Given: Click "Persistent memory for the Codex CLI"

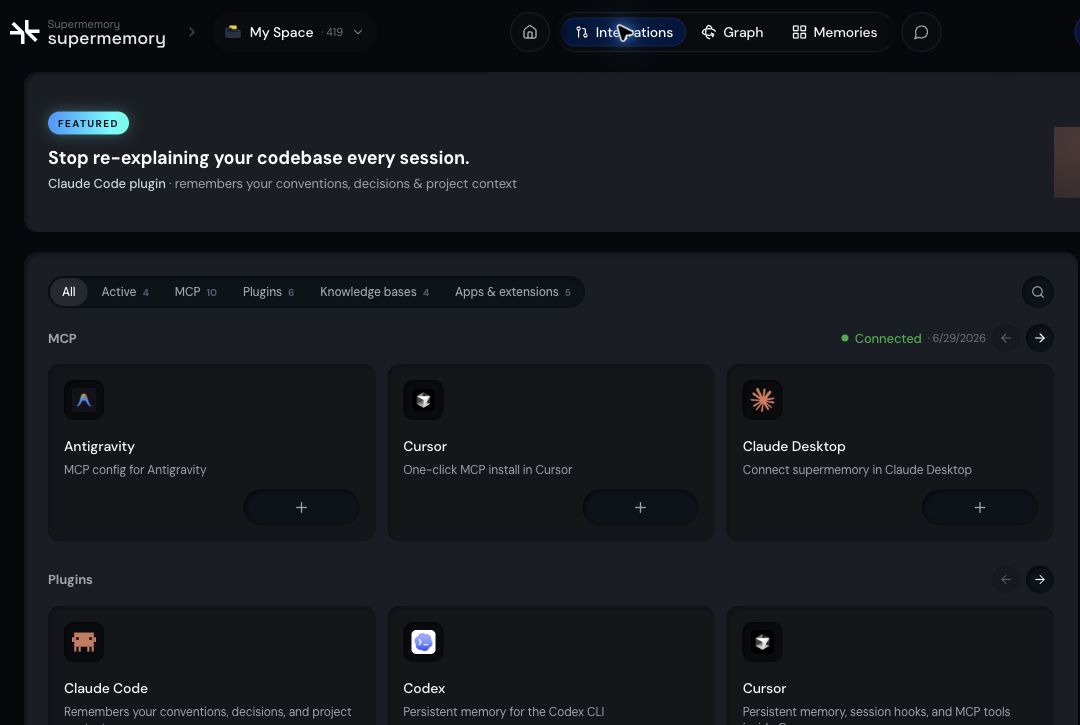Looking at the screenshot, I should (503, 712).
